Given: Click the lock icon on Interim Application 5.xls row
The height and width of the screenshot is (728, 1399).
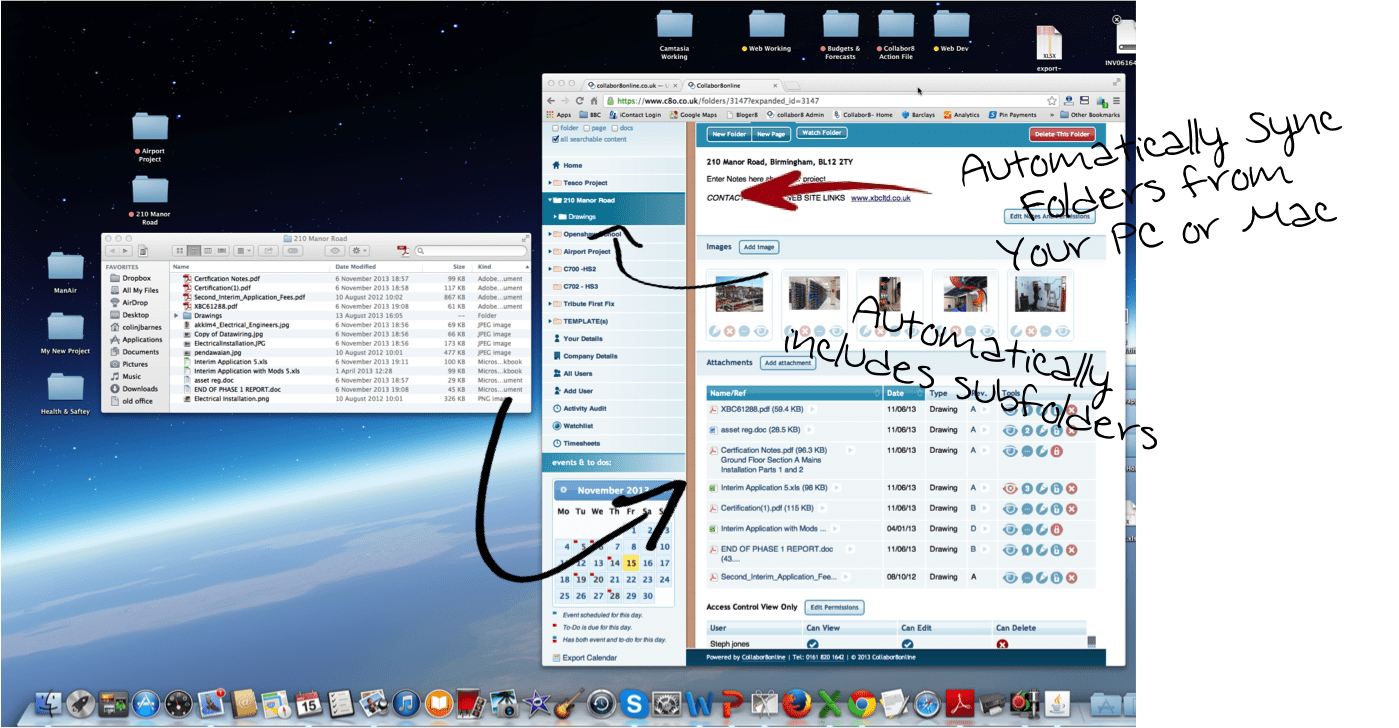Looking at the screenshot, I should [1056, 489].
